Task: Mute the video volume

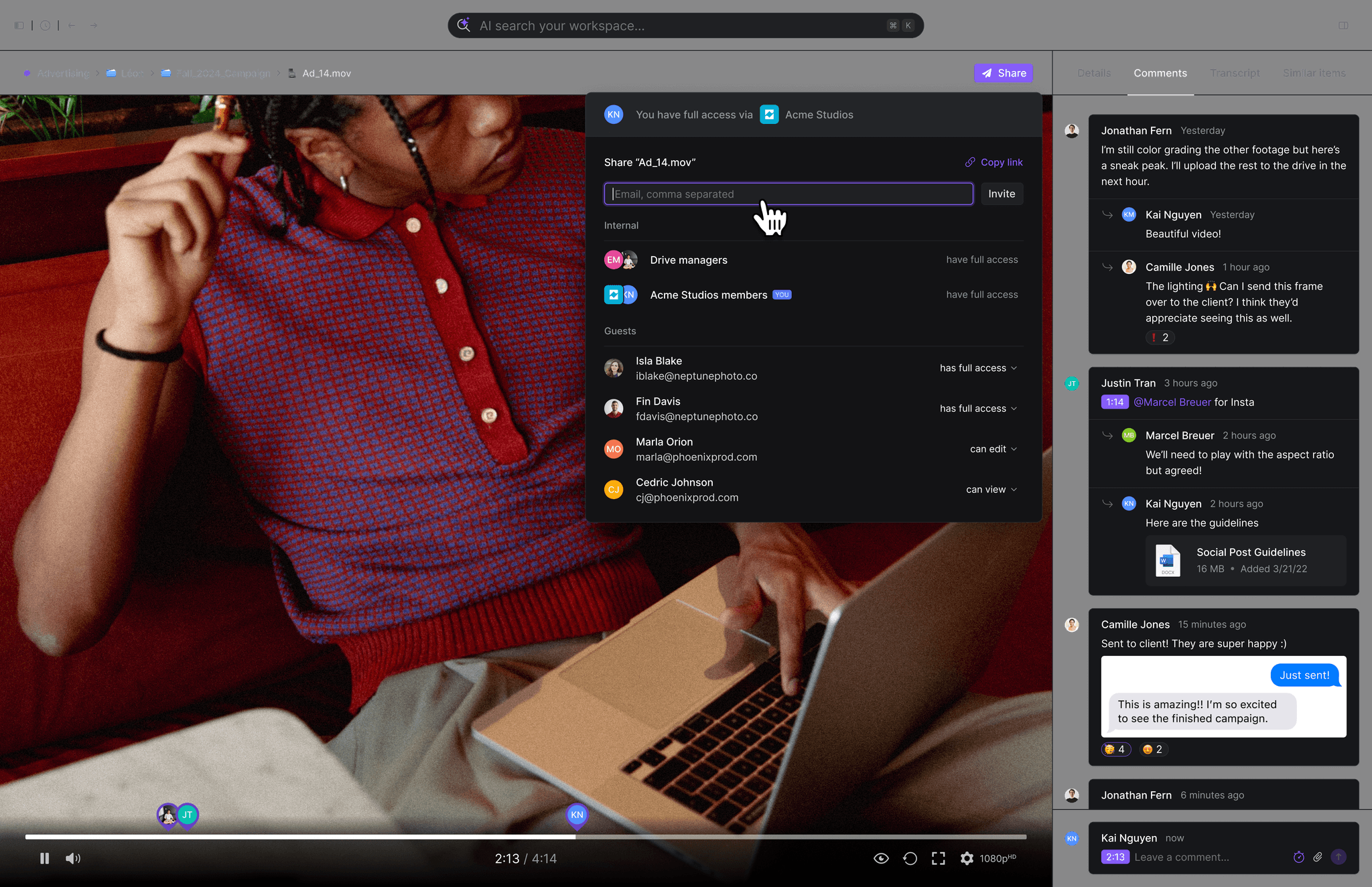Action: (73, 858)
